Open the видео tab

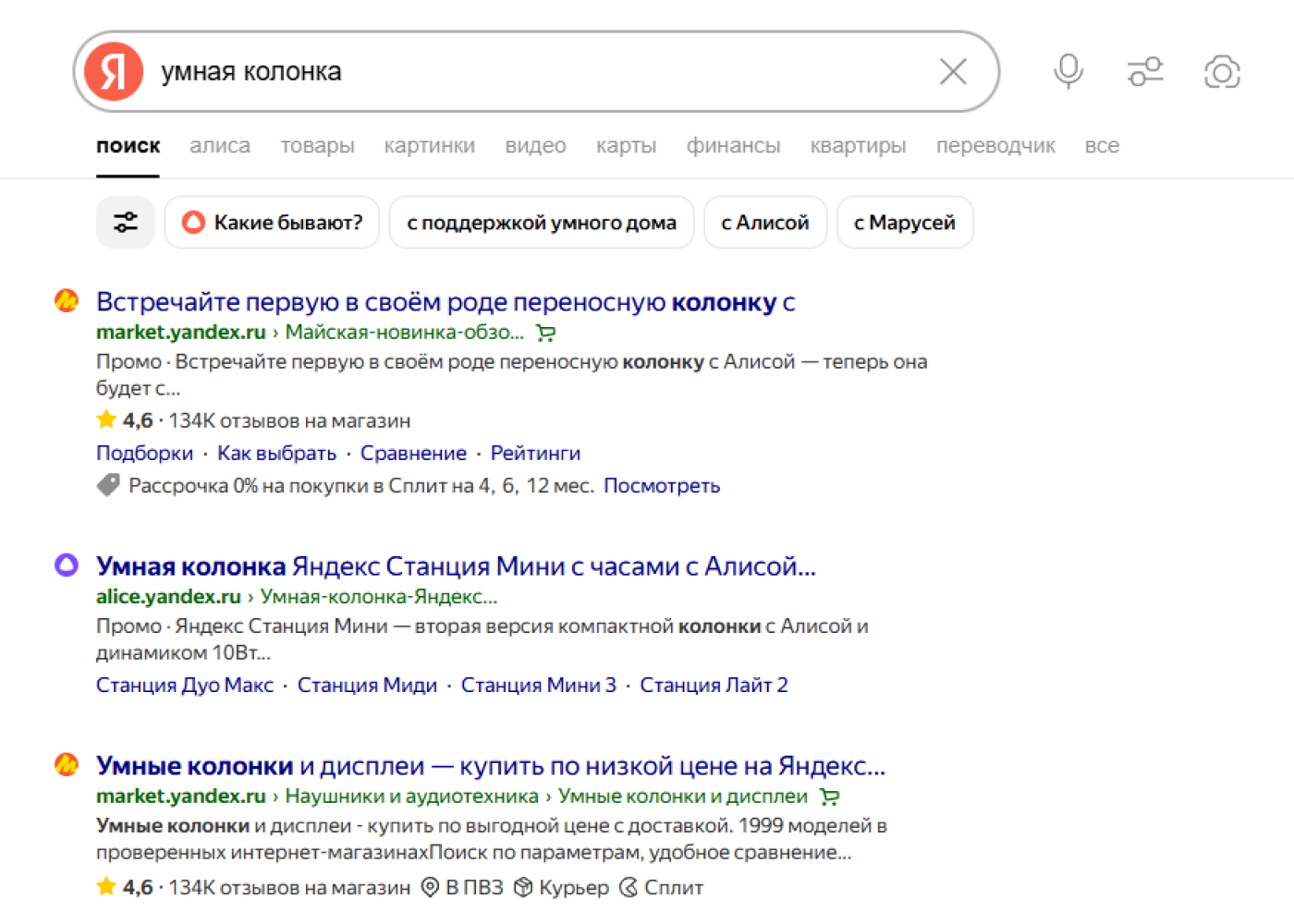click(x=535, y=145)
